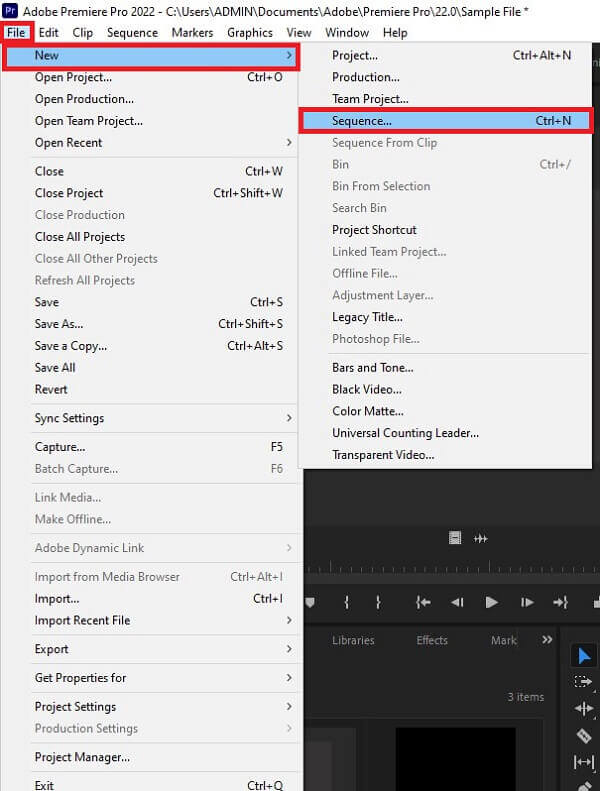Select the Track Select Forward tool
This screenshot has width=600, height=791.
click(x=583, y=682)
